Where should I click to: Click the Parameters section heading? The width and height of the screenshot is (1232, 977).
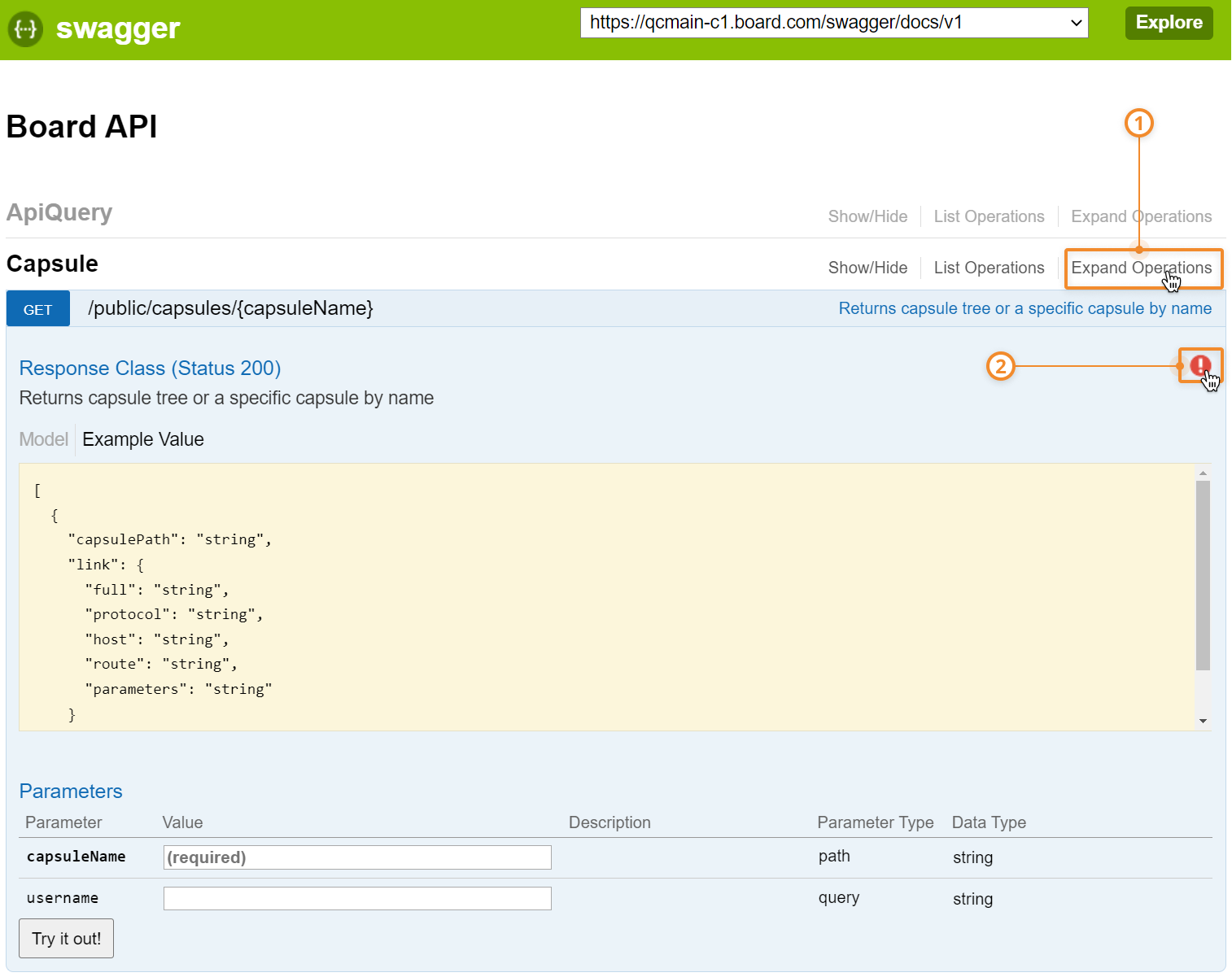[71, 792]
